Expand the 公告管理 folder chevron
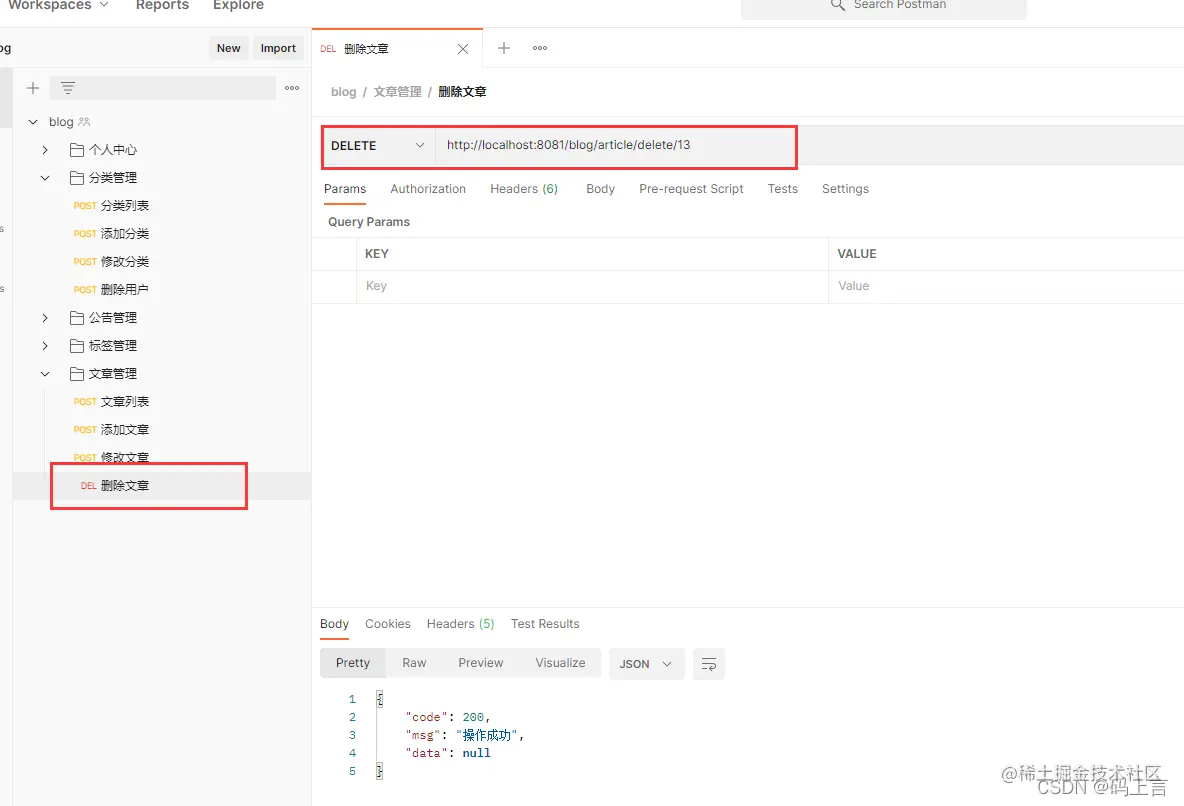This screenshot has width=1184, height=806. (45, 317)
